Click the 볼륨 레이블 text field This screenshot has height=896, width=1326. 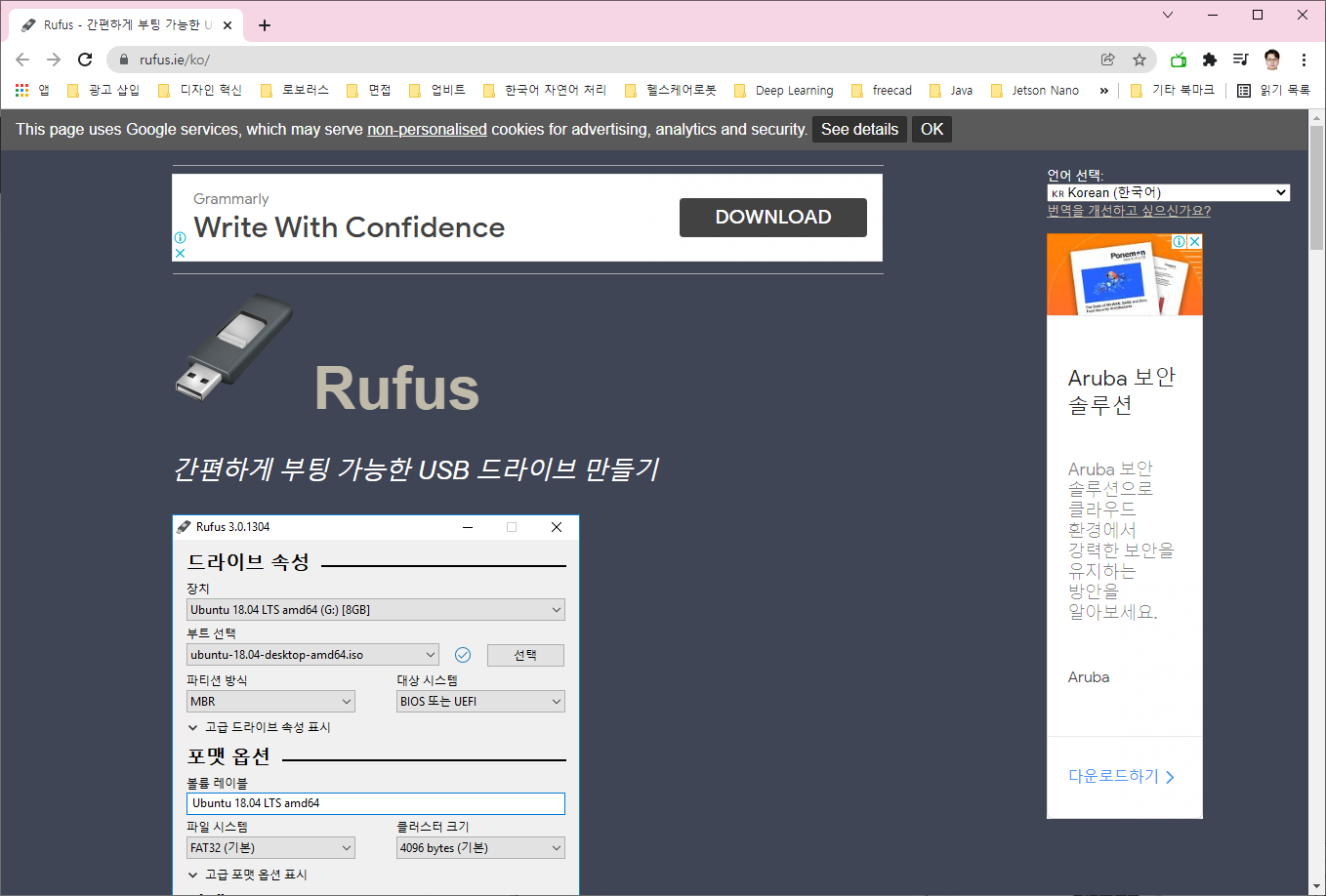coord(376,803)
